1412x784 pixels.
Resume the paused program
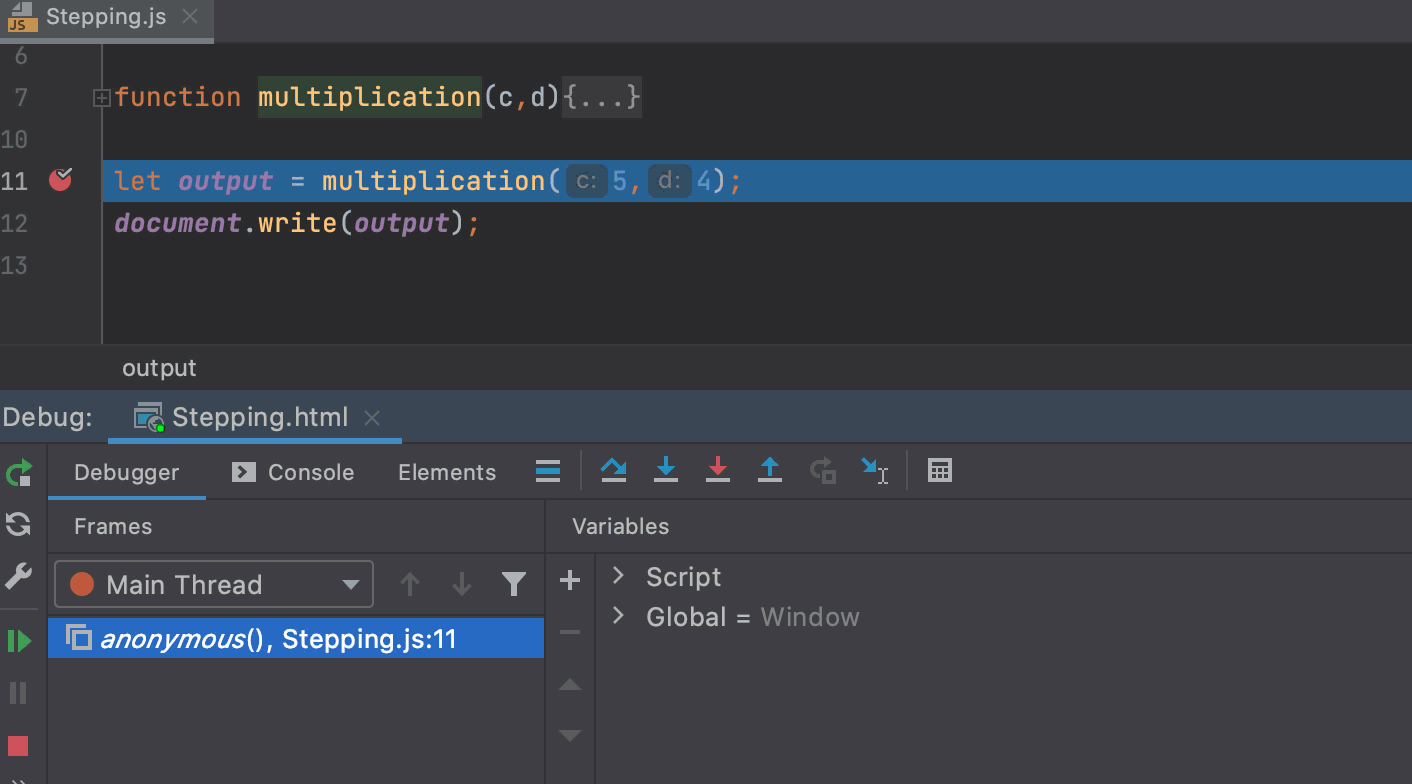(x=18, y=640)
